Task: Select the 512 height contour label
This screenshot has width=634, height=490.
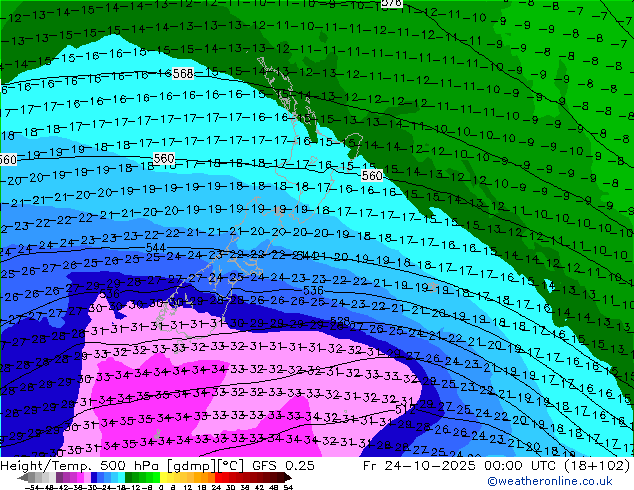Action: coord(405,409)
